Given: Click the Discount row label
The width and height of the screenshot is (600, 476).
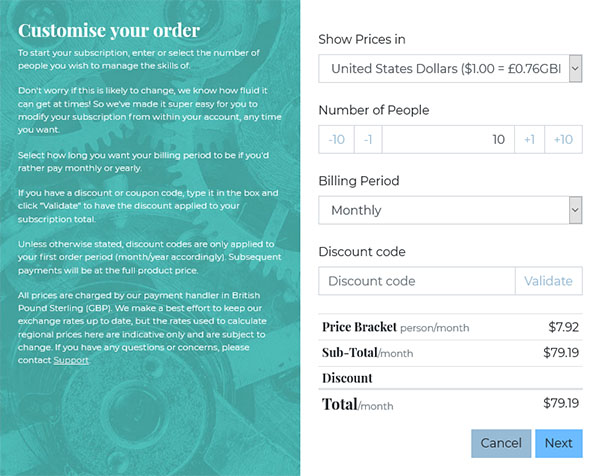Looking at the screenshot, I should pyautogui.click(x=347, y=378).
